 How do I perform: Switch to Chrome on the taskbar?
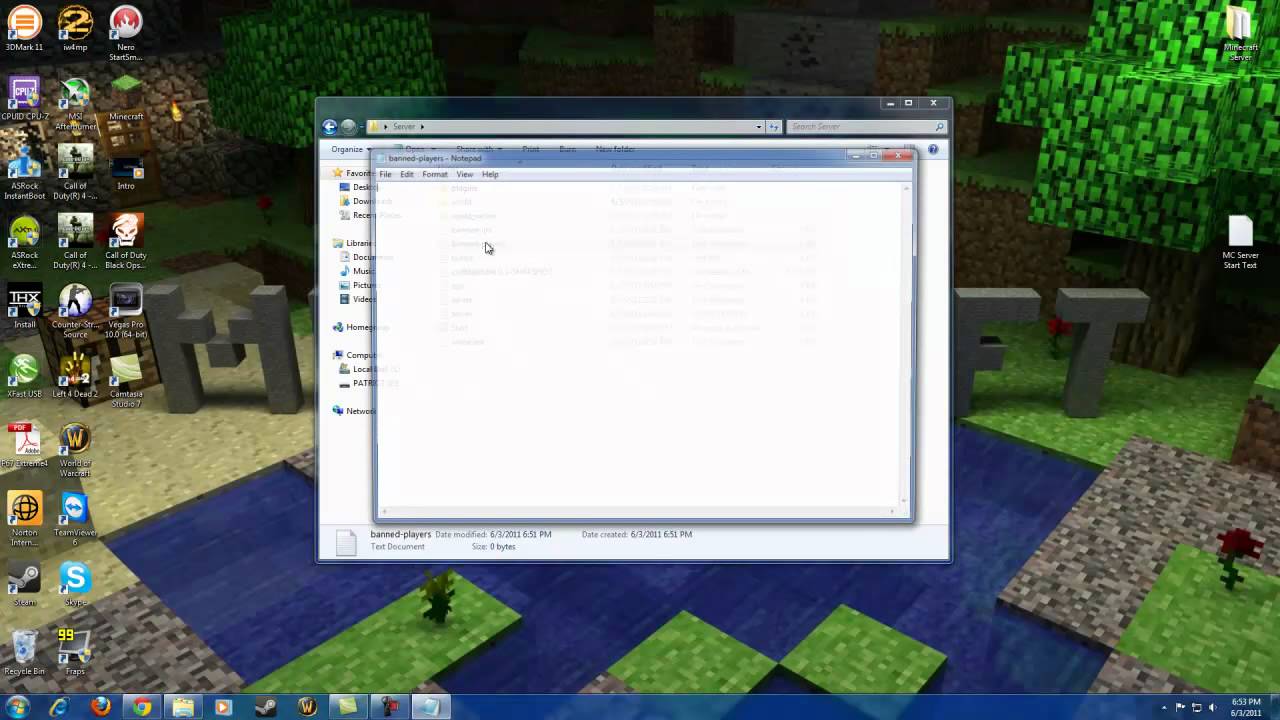coord(142,707)
